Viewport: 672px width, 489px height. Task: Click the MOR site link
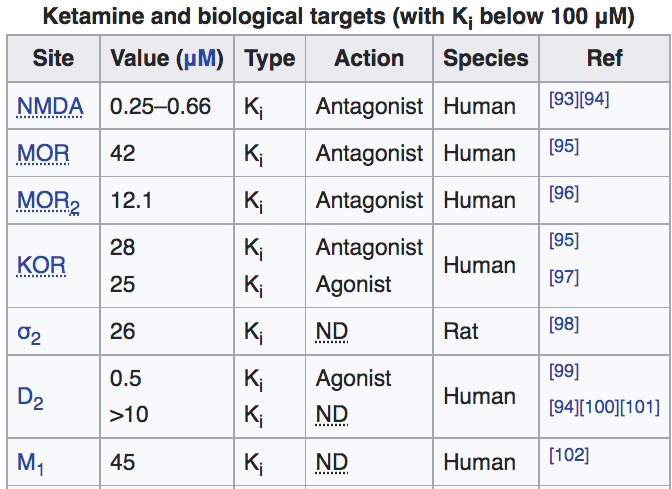[43, 153]
